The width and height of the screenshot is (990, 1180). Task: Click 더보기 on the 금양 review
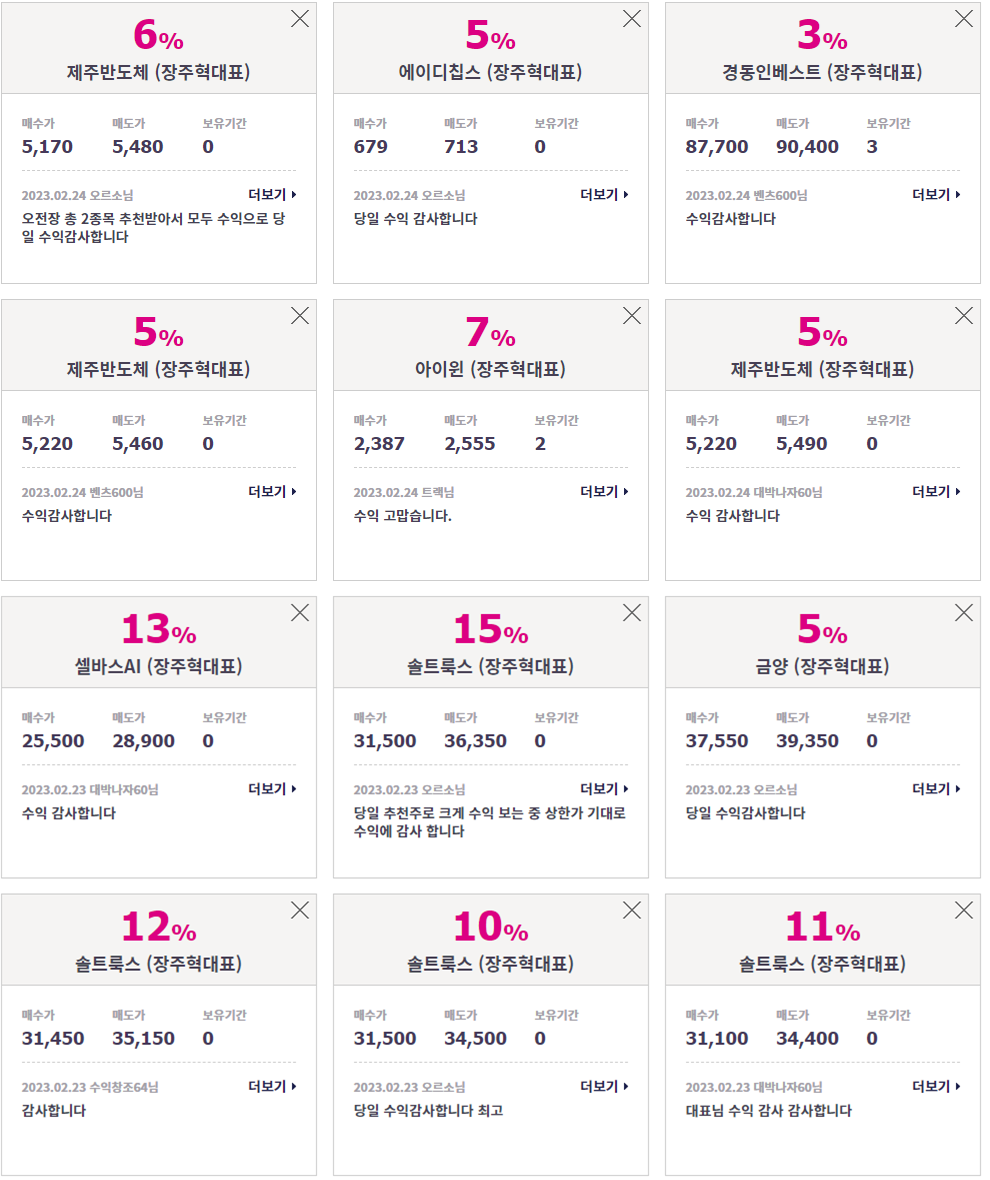coord(936,789)
